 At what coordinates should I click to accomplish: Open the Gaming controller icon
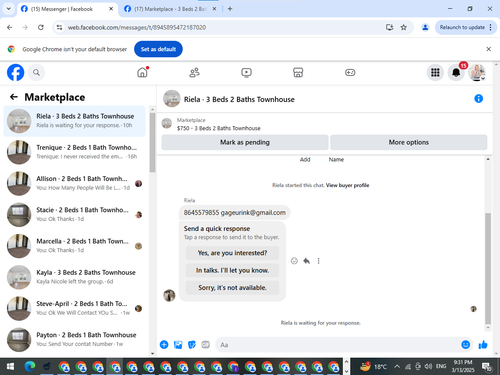(350, 72)
